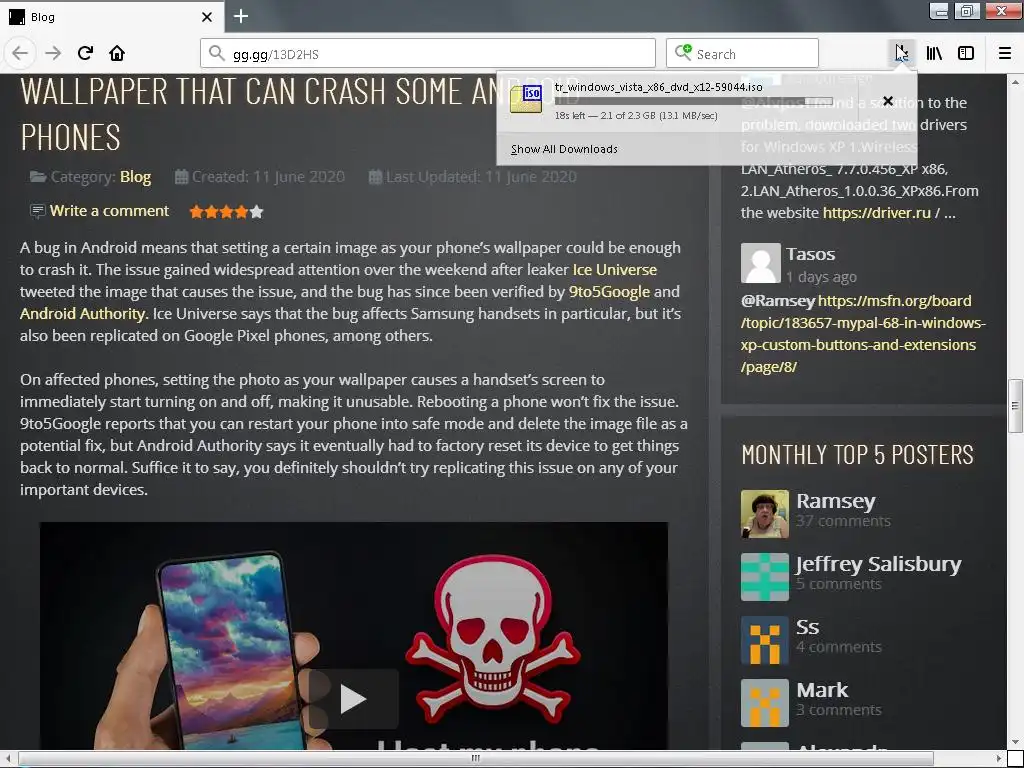Rate article with the fifth star

coord(257,212)
